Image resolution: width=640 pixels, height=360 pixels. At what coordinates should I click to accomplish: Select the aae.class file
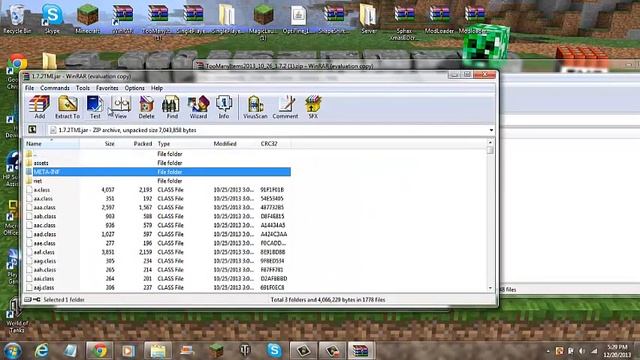click(x=158, y=243)
